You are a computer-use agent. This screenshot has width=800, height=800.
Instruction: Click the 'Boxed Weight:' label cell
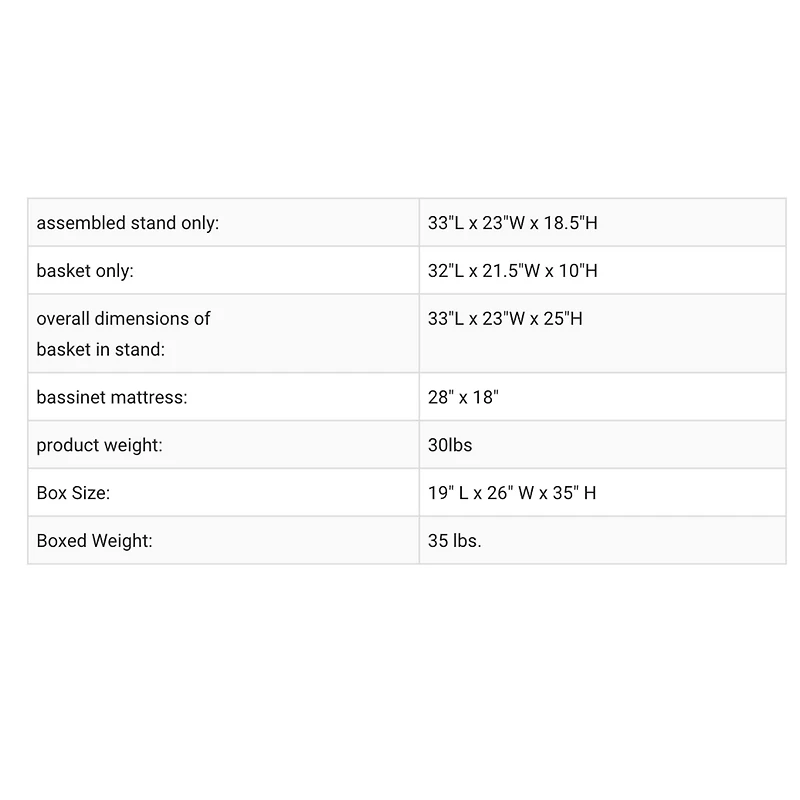(x=94, y=541)
